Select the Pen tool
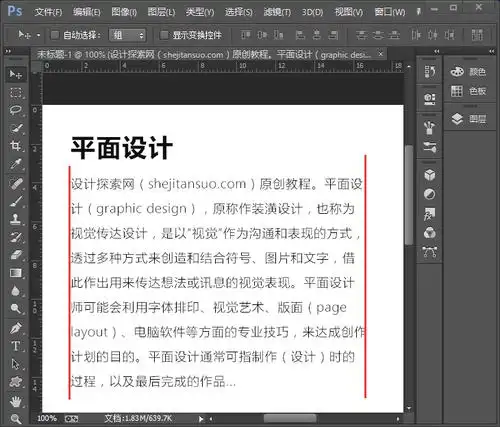Viewport: 500px width, 427px height. click(x=16, y=328)
